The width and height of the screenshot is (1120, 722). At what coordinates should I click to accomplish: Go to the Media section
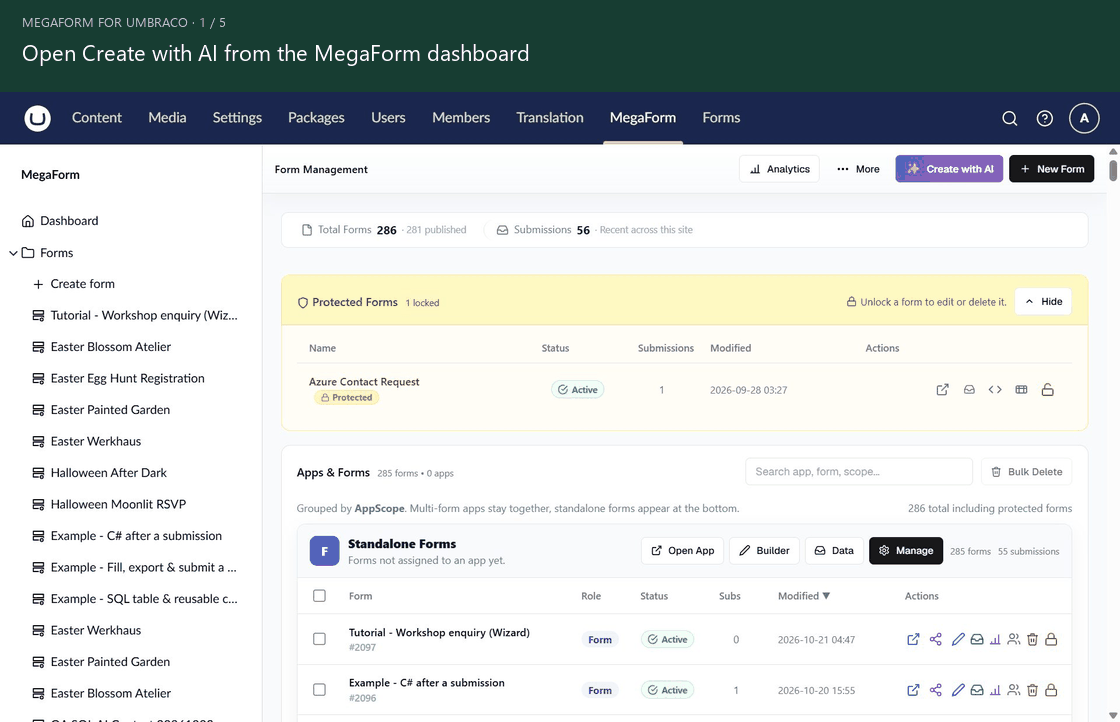pyautogui.click(x=167, y=118)
